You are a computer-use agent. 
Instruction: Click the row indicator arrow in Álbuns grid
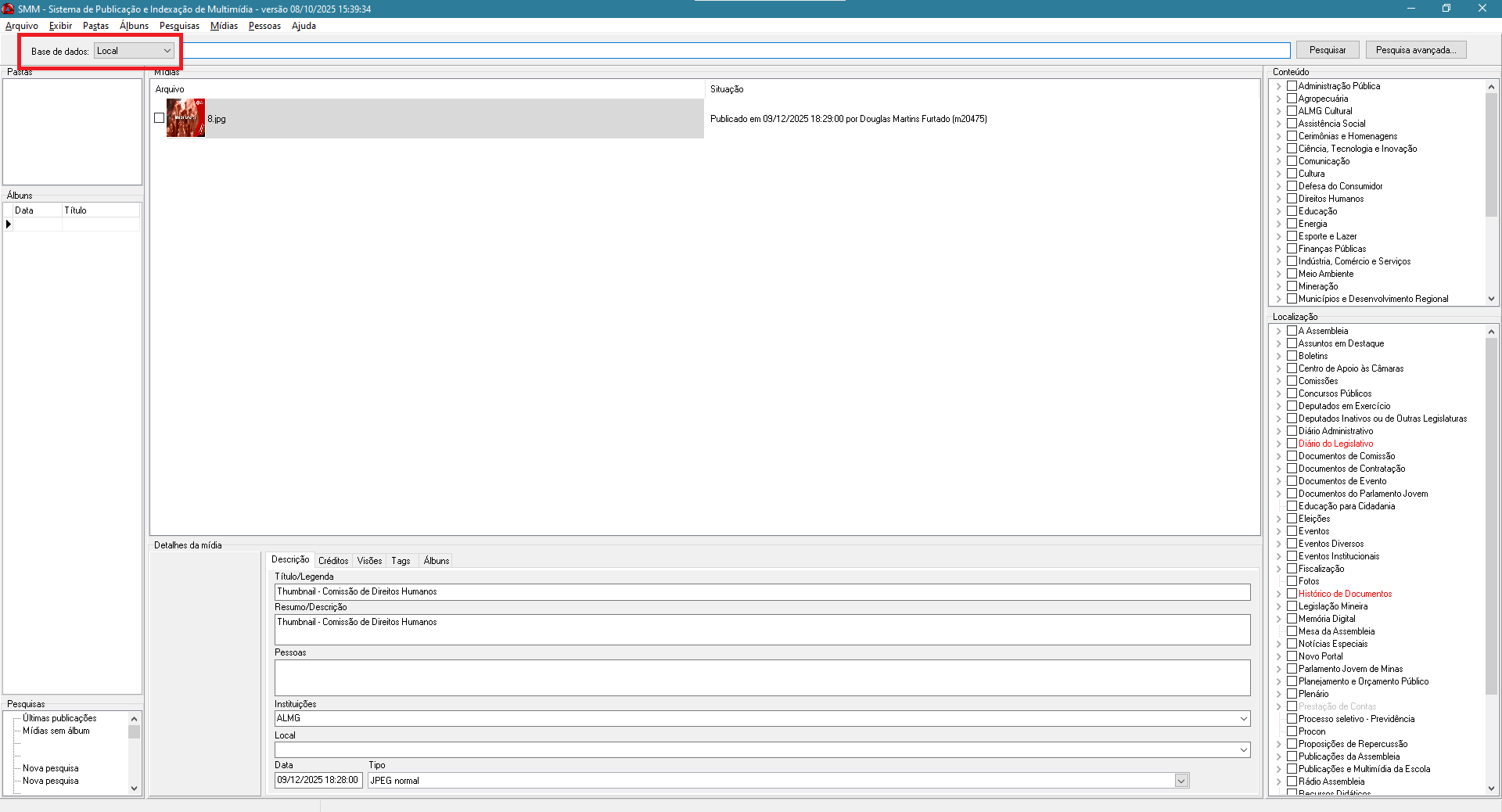9,225
